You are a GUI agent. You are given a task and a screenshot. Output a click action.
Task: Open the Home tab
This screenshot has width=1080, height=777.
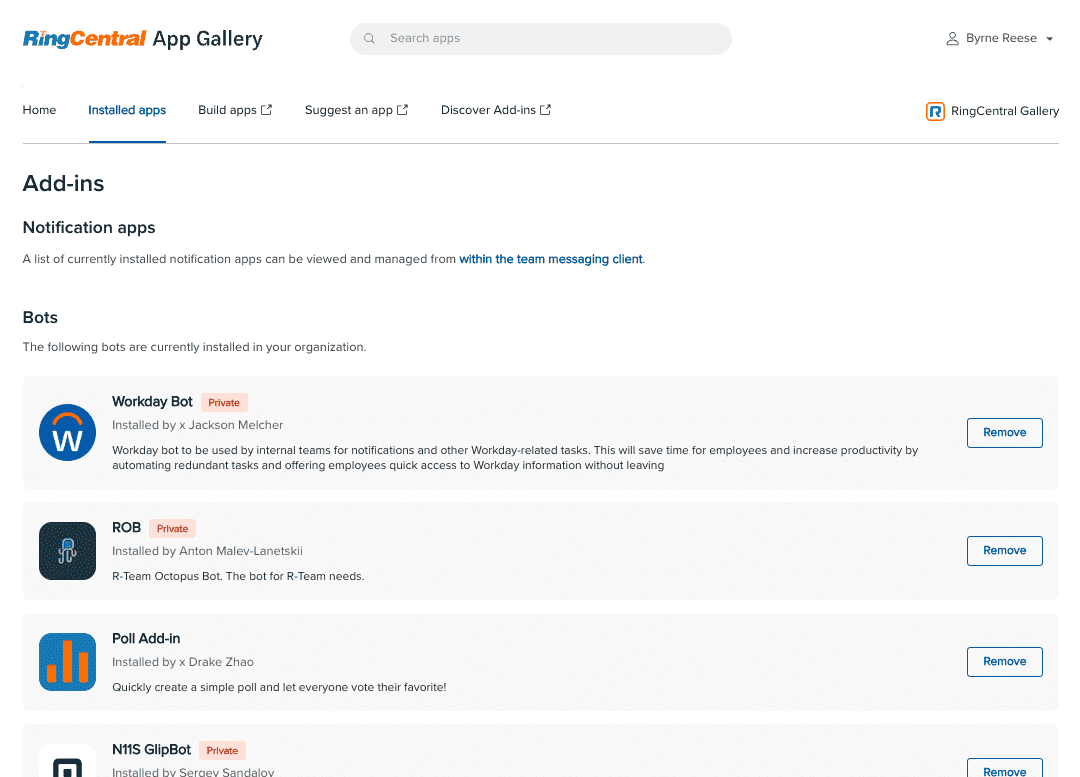(x=39, y=110)
